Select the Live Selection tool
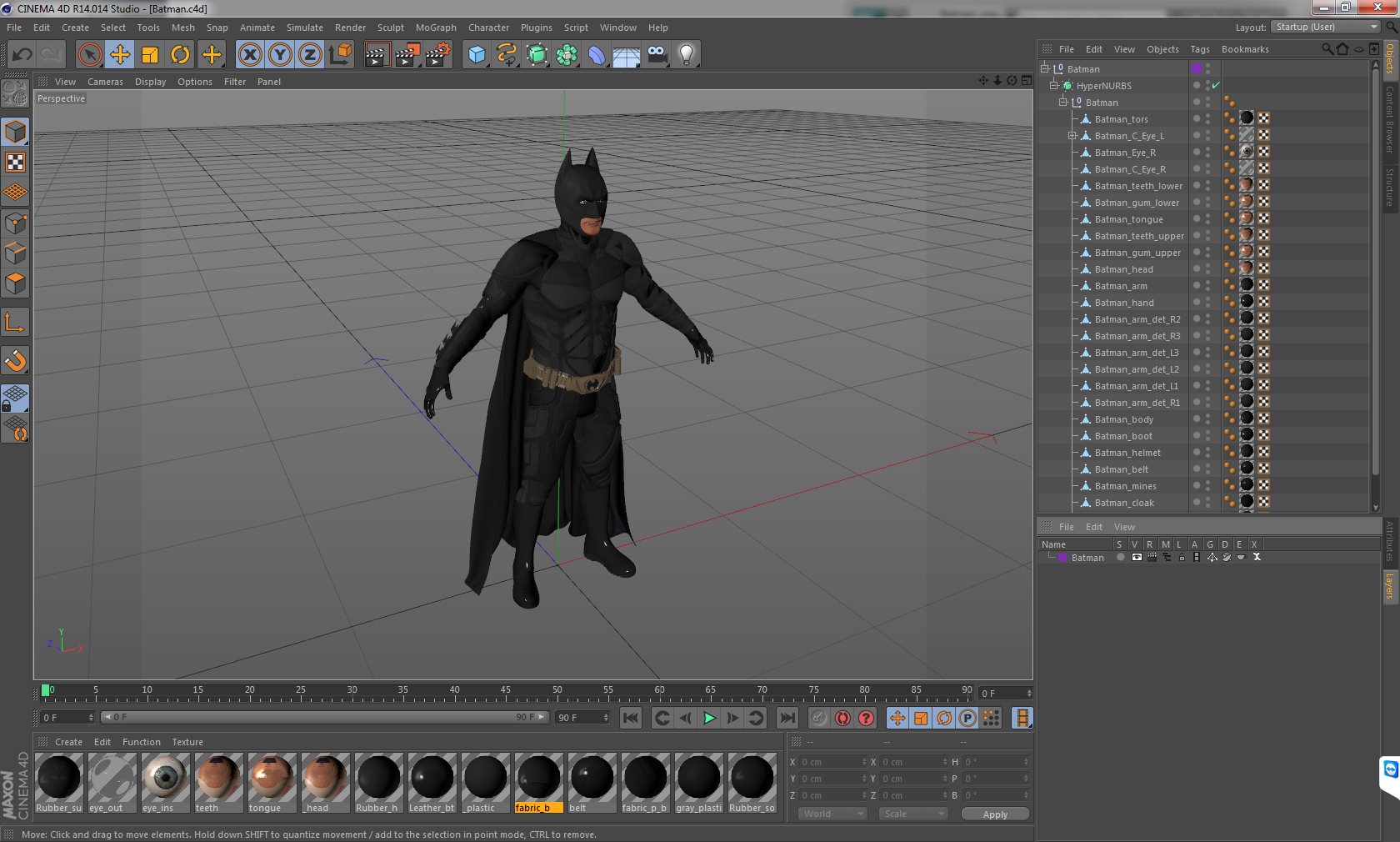The height and width of the screenshot is (842, 1400). pos(90,55)
